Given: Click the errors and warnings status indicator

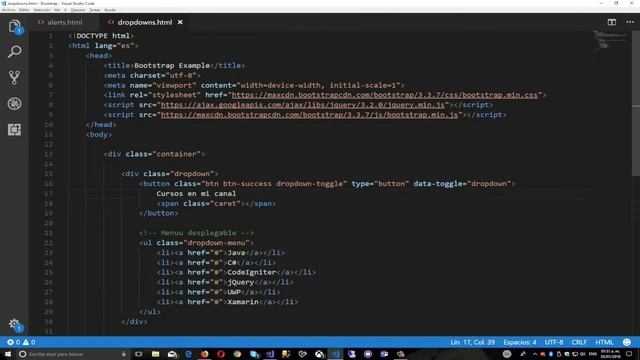Looking at the screenshot, I should (x=21, y=342).
